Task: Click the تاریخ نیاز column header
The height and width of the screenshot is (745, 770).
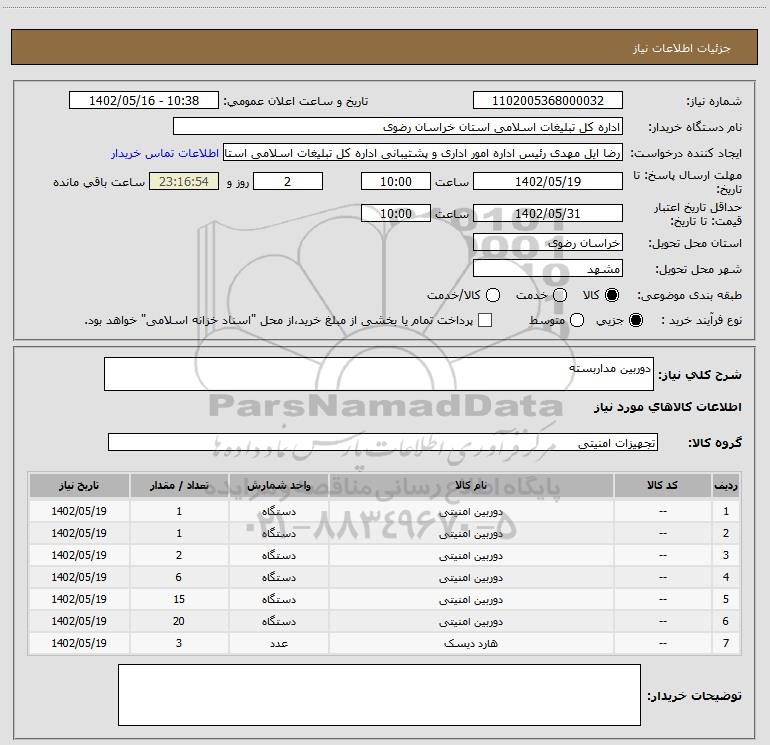Action: [79, 486]
